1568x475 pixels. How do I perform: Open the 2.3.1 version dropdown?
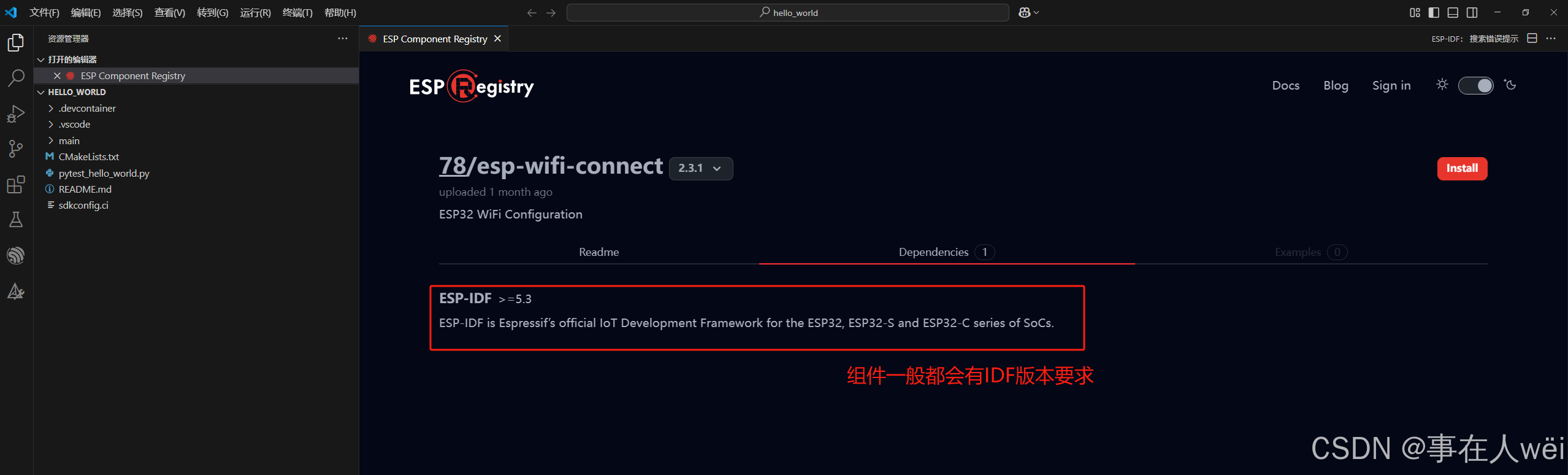701,168
